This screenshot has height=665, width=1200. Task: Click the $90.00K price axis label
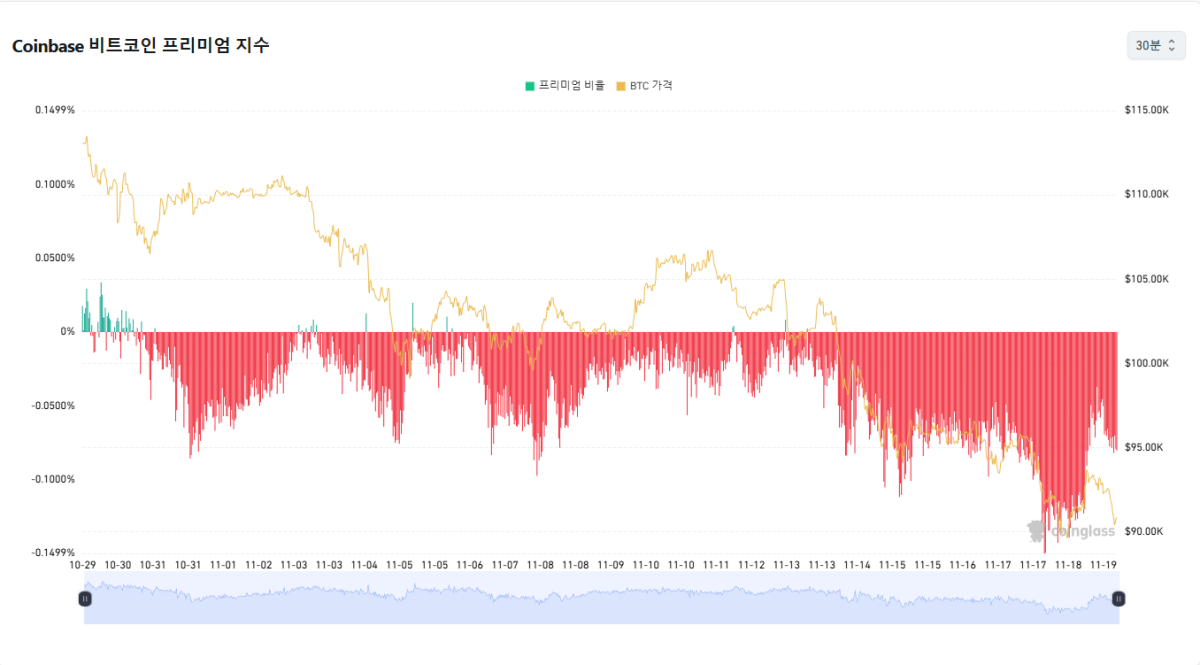pos(1146,531)
